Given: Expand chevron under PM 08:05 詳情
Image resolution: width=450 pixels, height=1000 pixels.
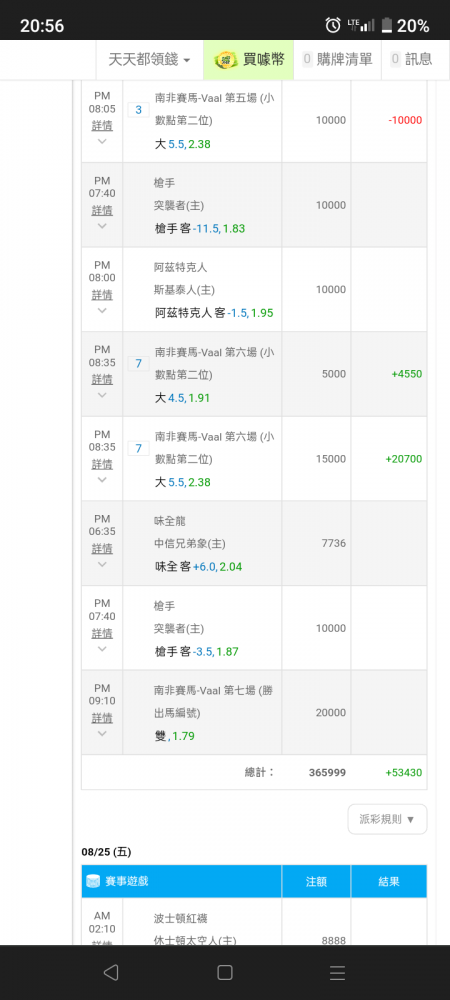Looking at the screenshot, I should (x=102, y=142).
